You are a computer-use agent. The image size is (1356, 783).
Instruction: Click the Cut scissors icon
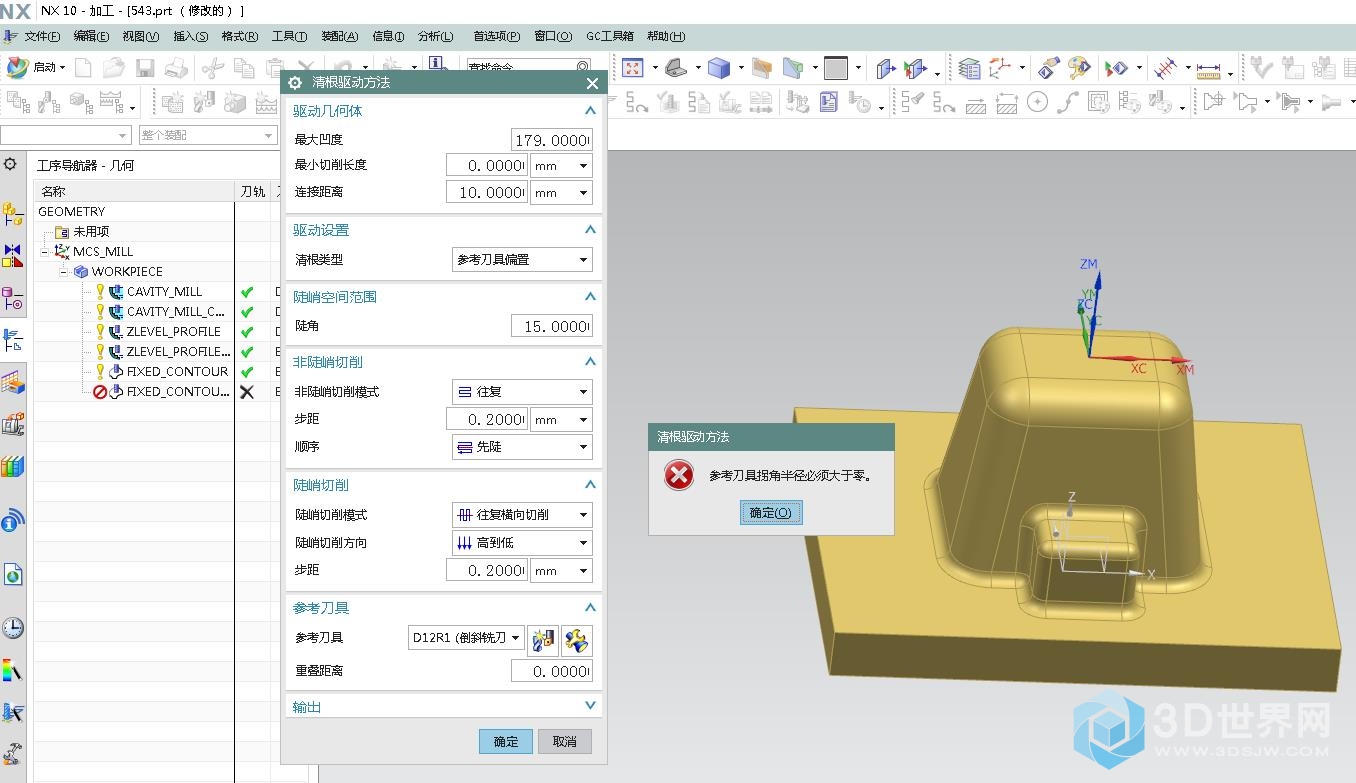point(212,68)
